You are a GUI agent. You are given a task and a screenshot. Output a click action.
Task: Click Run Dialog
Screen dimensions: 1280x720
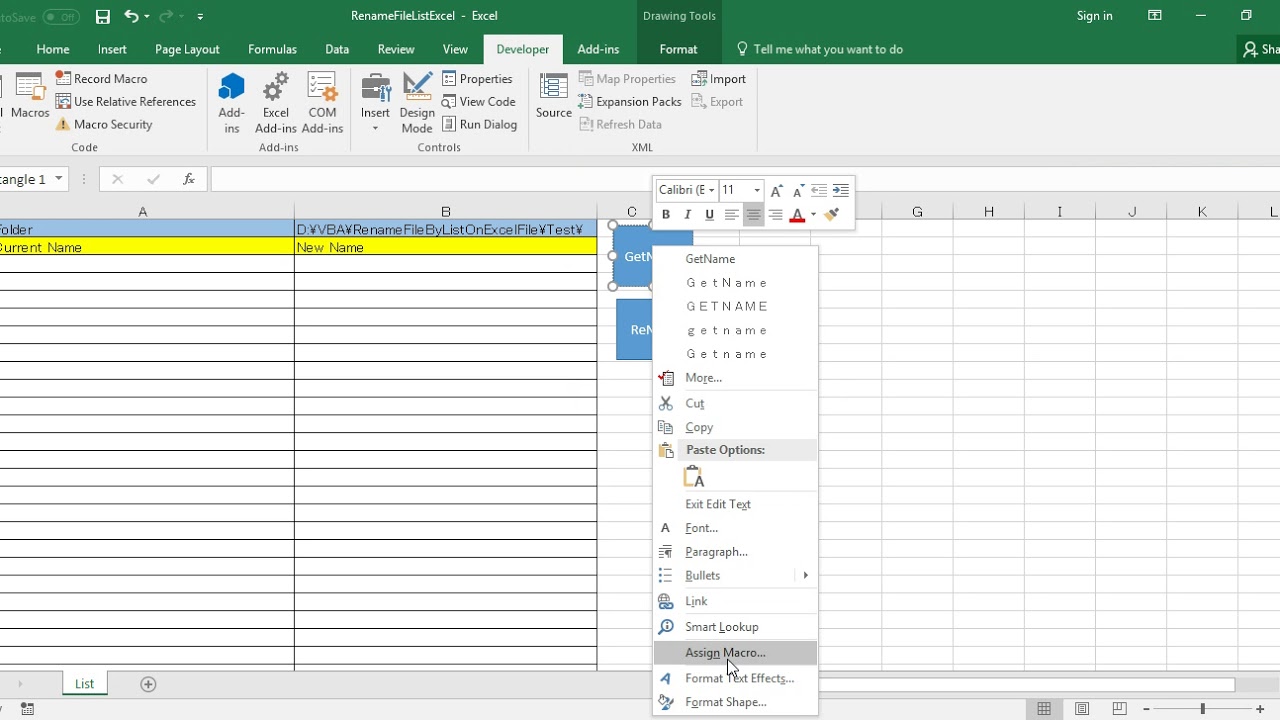[x=479, y=125]
